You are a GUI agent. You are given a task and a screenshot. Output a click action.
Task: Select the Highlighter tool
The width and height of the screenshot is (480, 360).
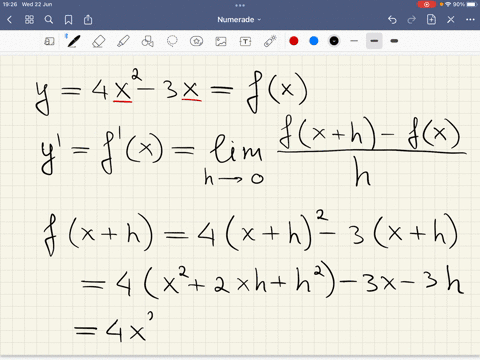pyautogui.click(x=123, y=41)
